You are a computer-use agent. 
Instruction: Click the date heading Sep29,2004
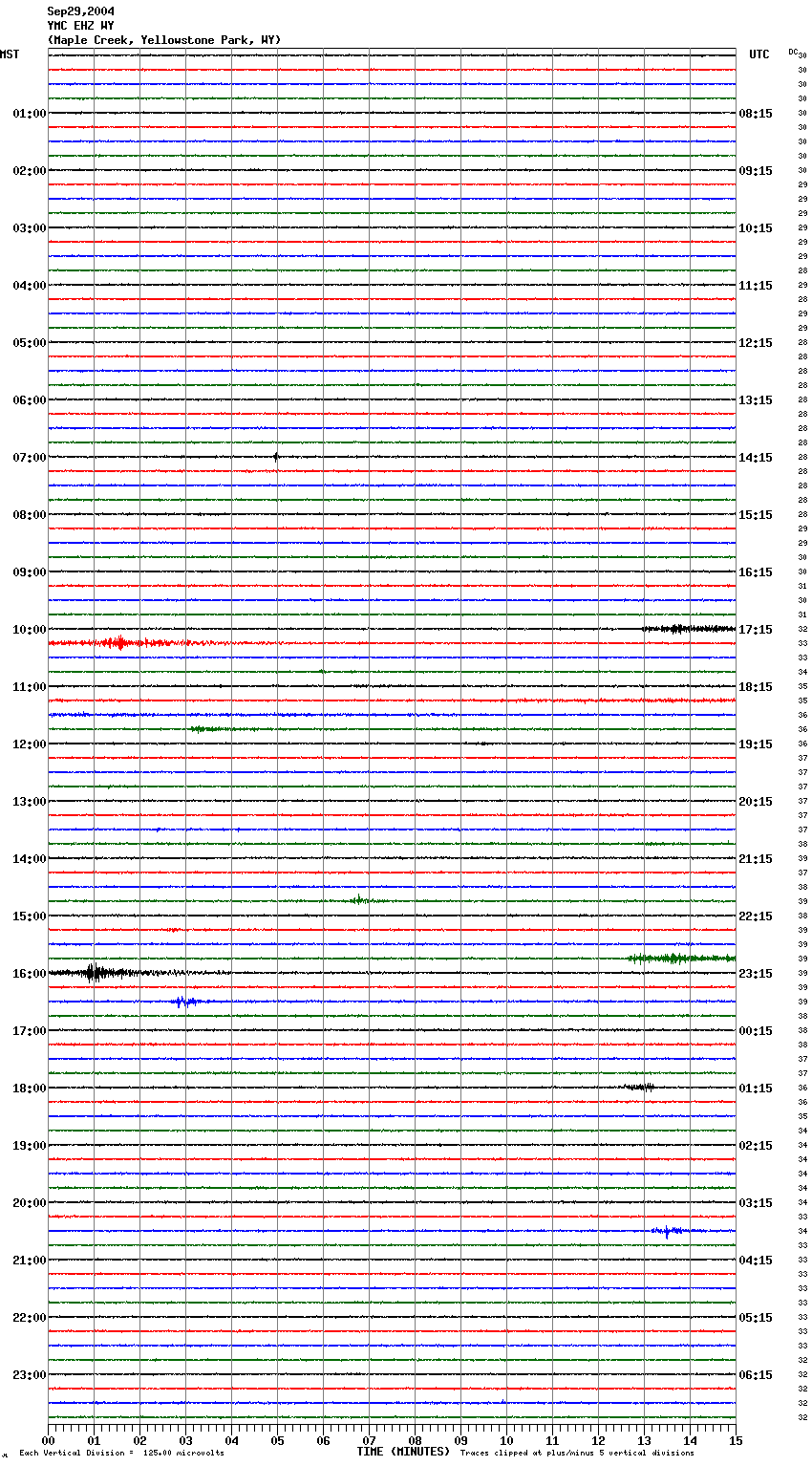coord(81,11)
